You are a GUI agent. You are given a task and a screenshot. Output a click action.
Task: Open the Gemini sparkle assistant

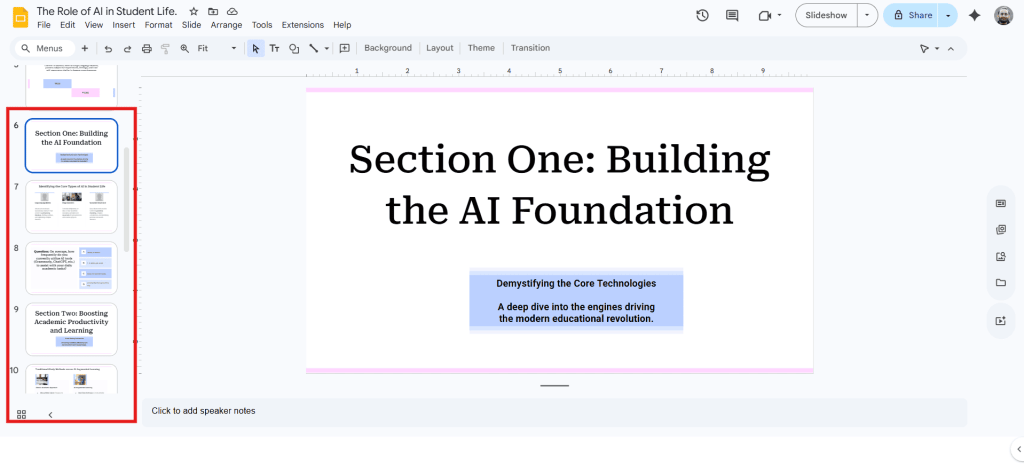pos(974,15)
